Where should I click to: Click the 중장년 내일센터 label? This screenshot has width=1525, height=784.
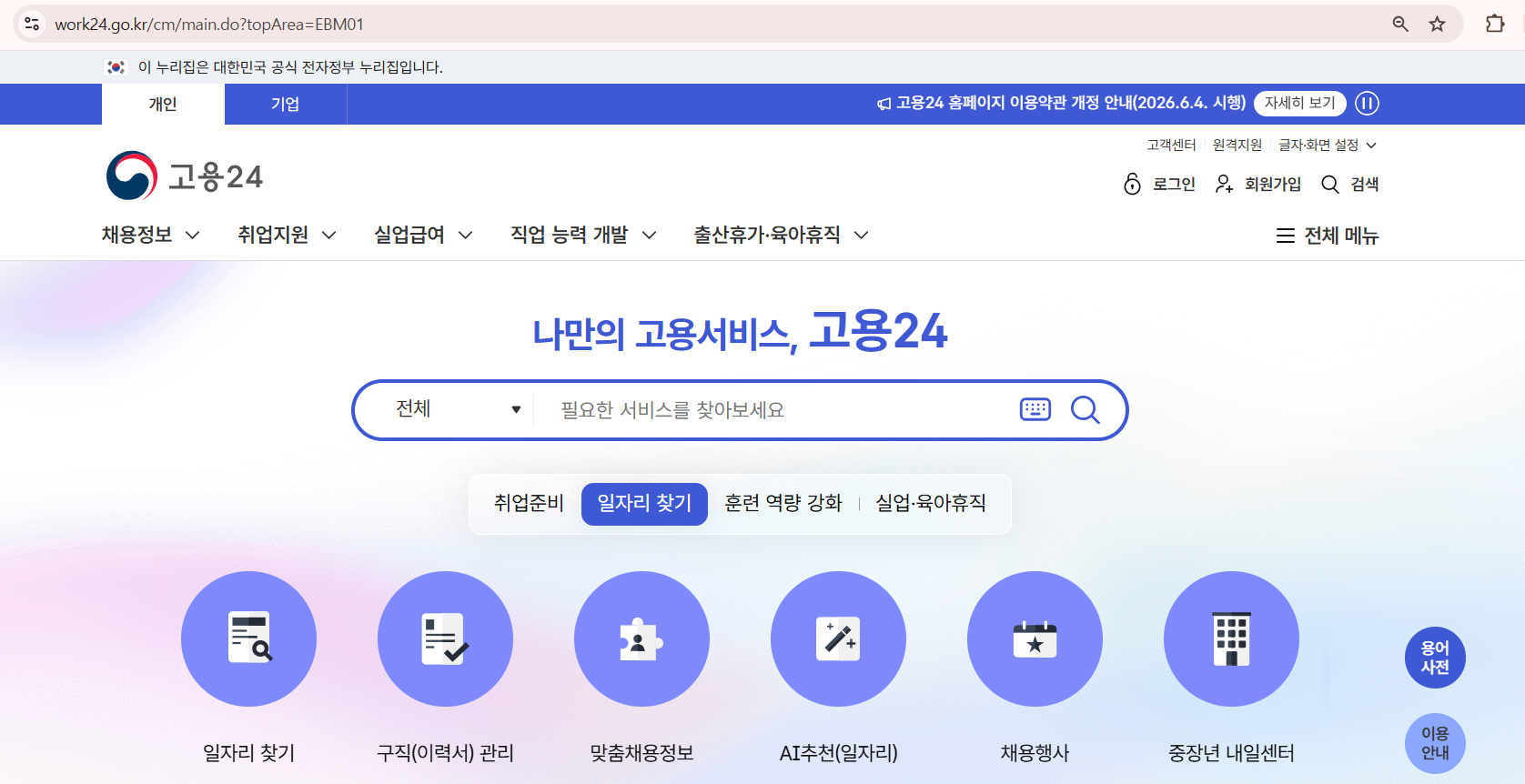point(1231,753)
